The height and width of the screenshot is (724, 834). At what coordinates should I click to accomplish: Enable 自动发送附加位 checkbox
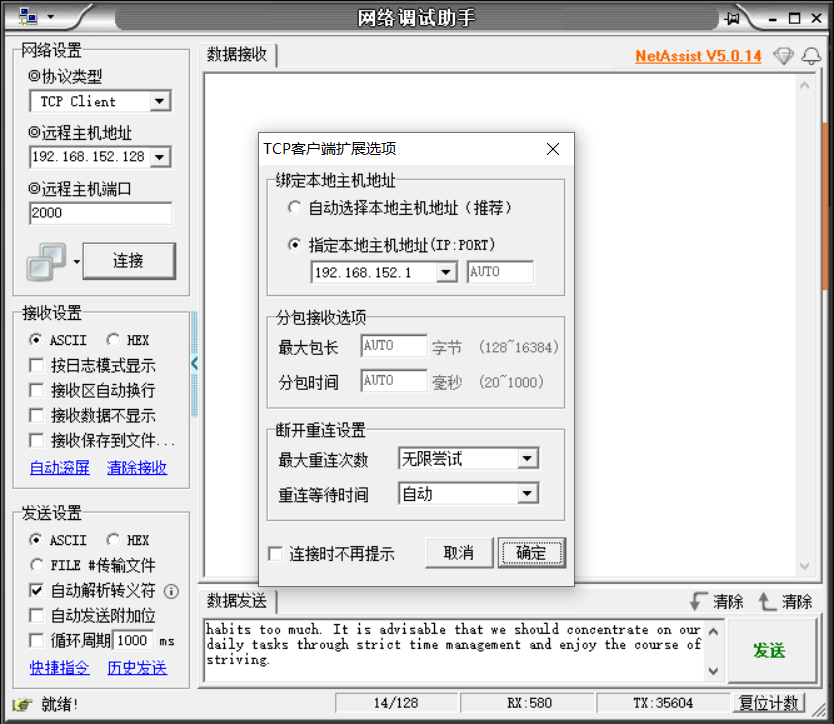(x=36, y=615)
